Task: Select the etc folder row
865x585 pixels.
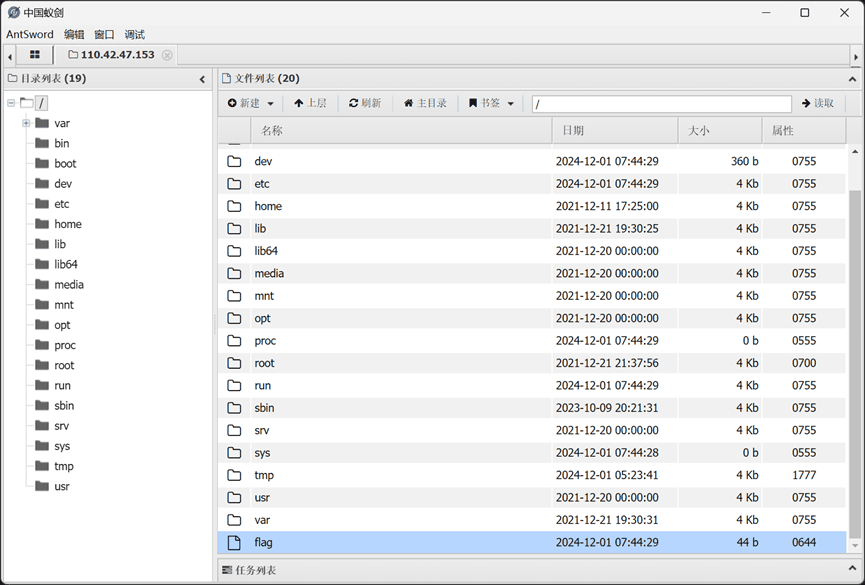Action: coord(532,184)
